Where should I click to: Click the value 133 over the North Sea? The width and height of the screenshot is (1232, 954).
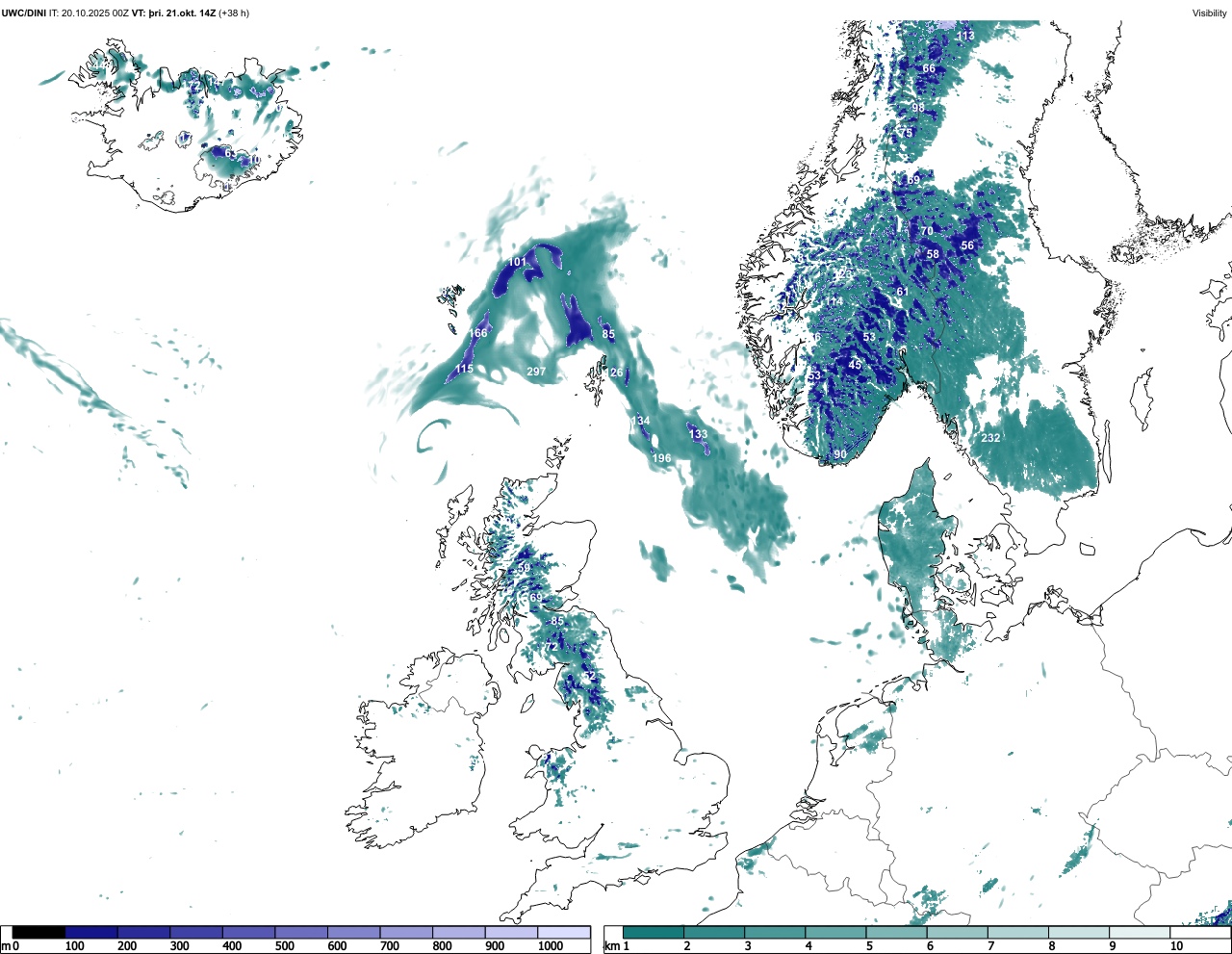click(x=698, y=435)
